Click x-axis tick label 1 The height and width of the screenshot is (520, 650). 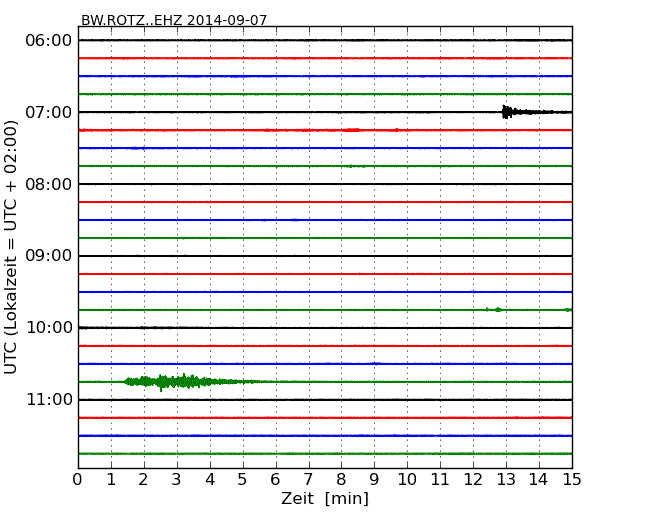point(111,480)
